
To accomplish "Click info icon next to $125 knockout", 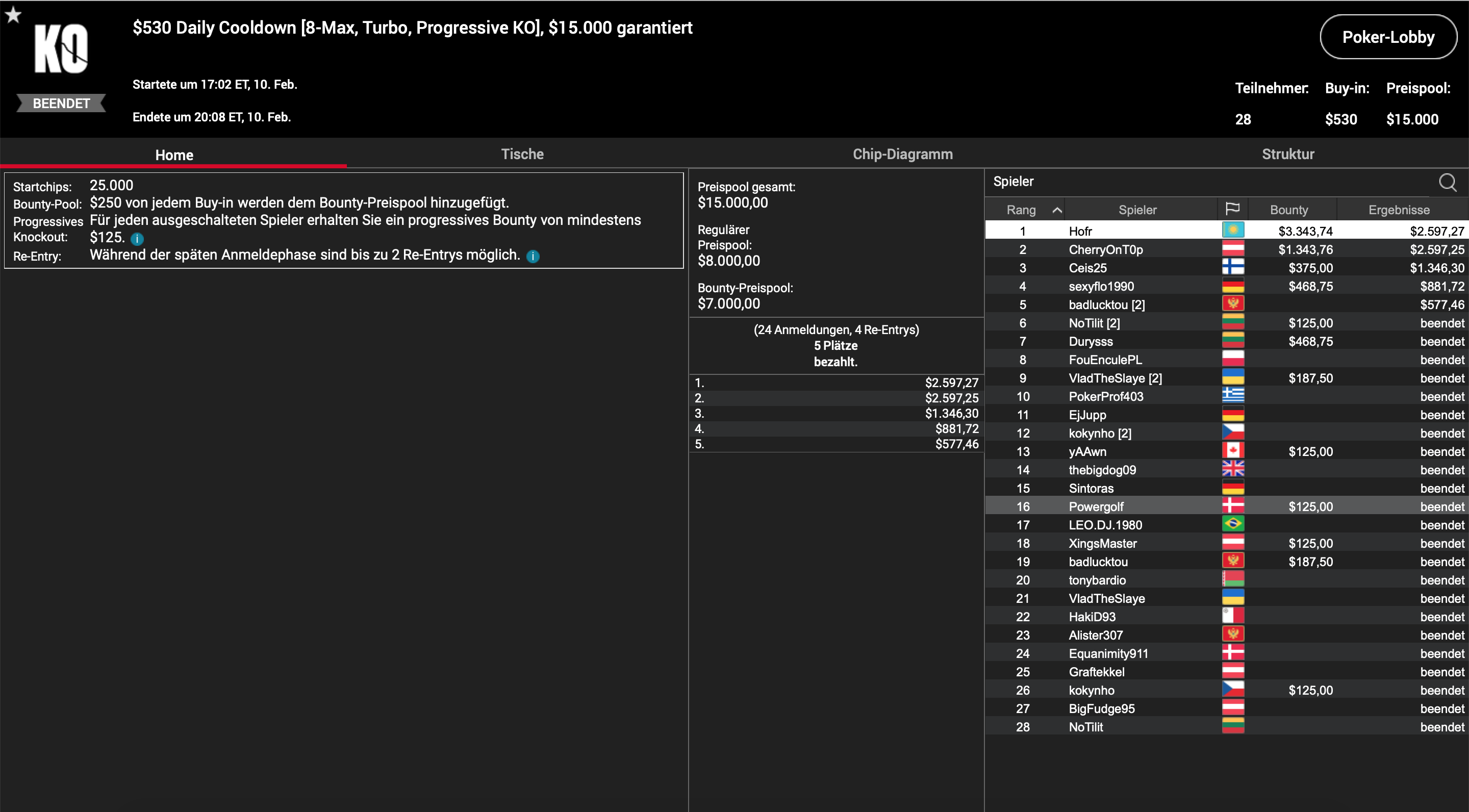I will [137, 239].
